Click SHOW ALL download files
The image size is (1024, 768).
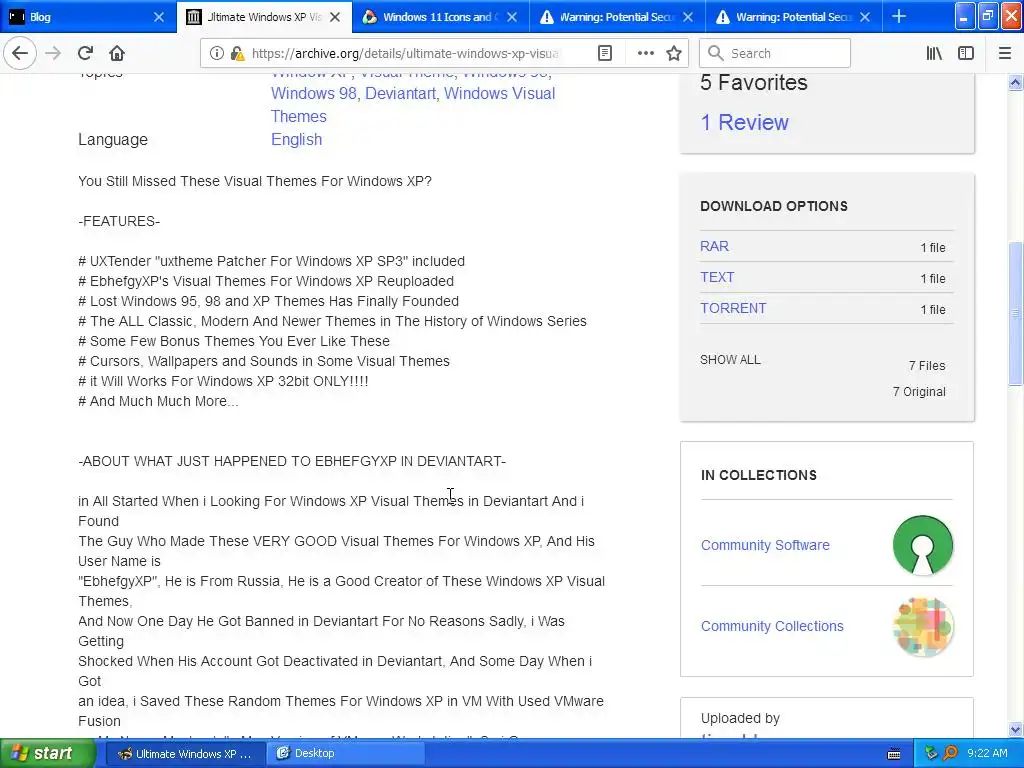[x=730, y=360]
